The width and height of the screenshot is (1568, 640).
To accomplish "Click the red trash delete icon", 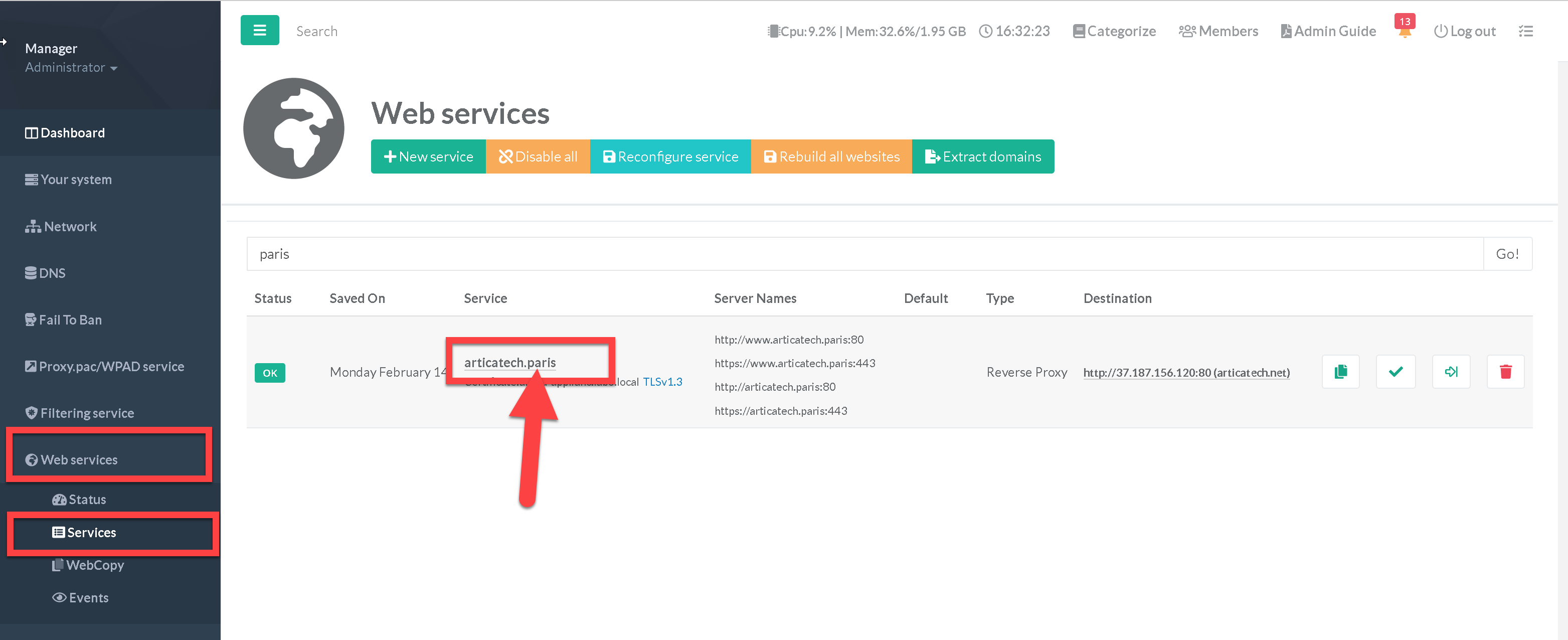I will click(1505, 372).
